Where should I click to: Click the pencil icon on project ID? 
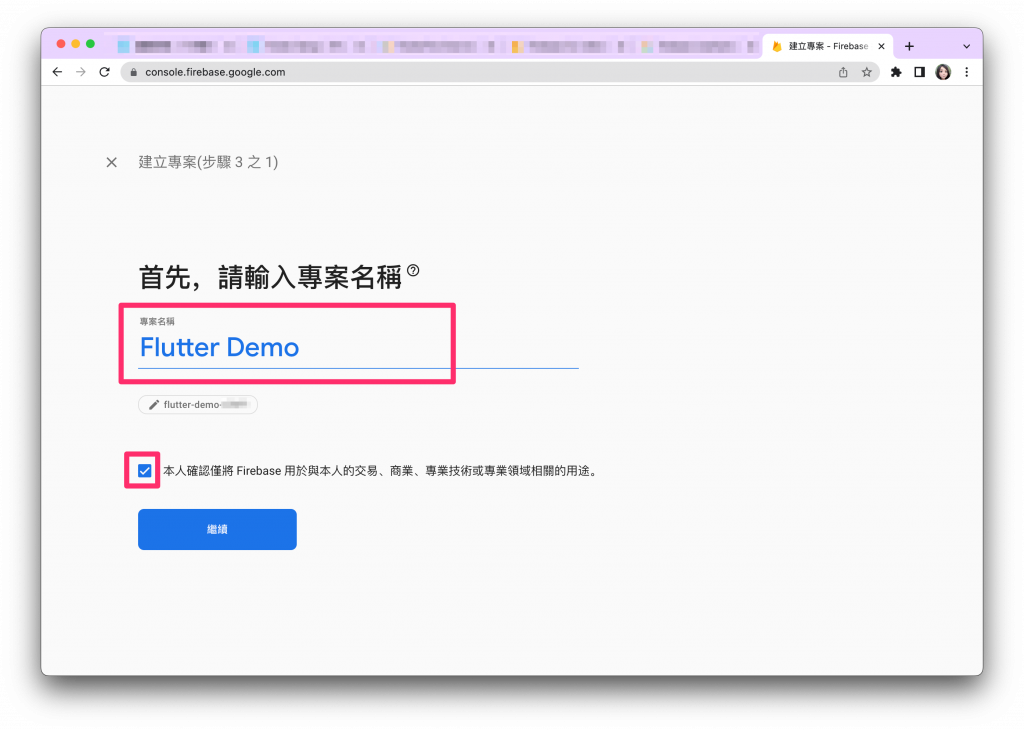coord(153,405)
